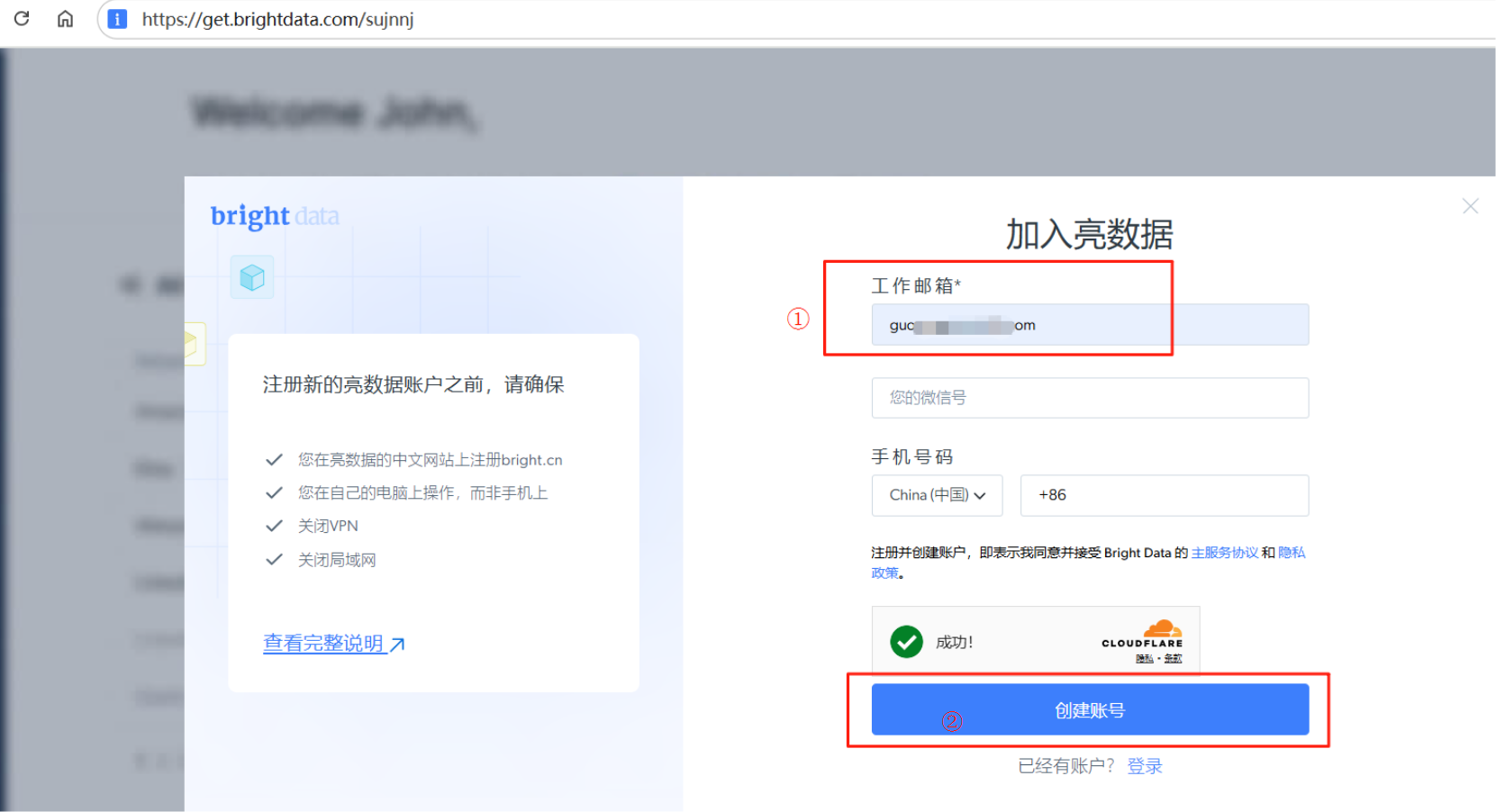
Task: Go to the browser home page icon
Action: [65, 18]
